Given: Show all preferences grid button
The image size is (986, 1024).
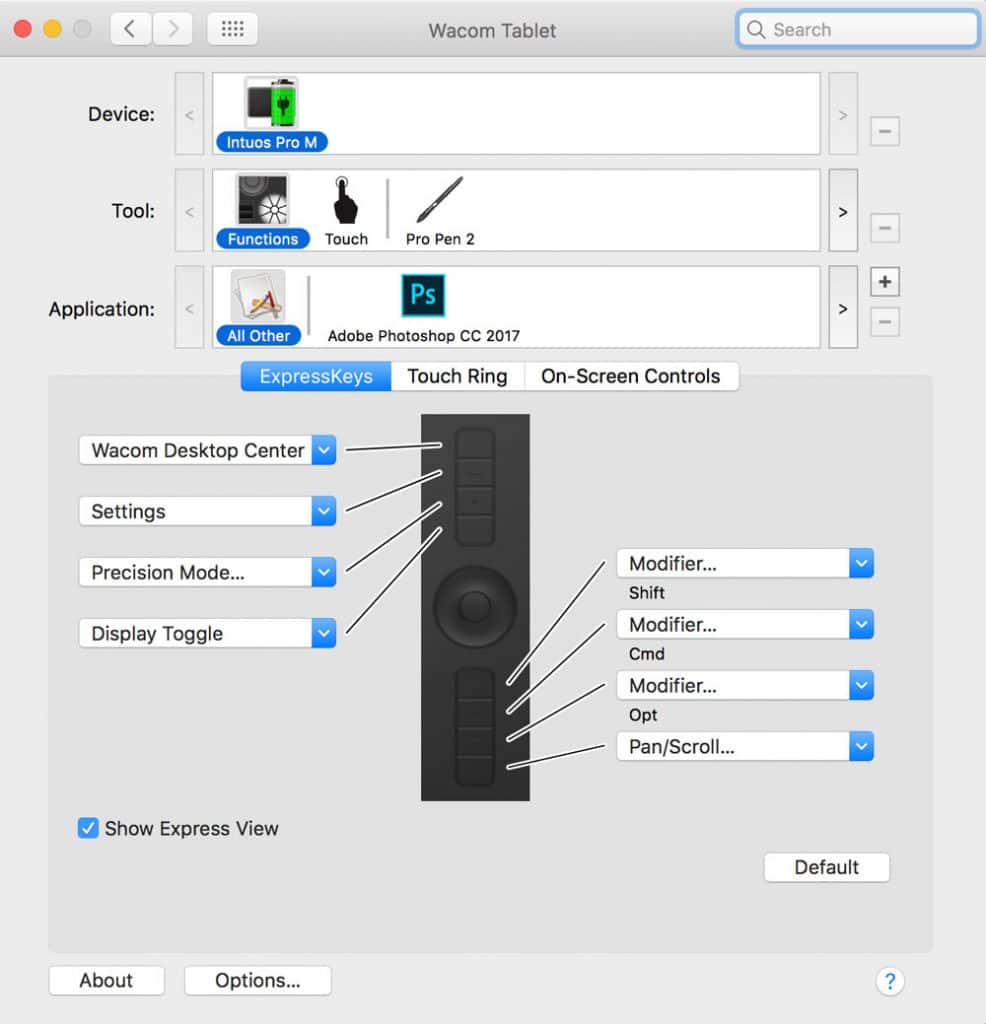Looking at the screenshot, I should coord(232,29).
